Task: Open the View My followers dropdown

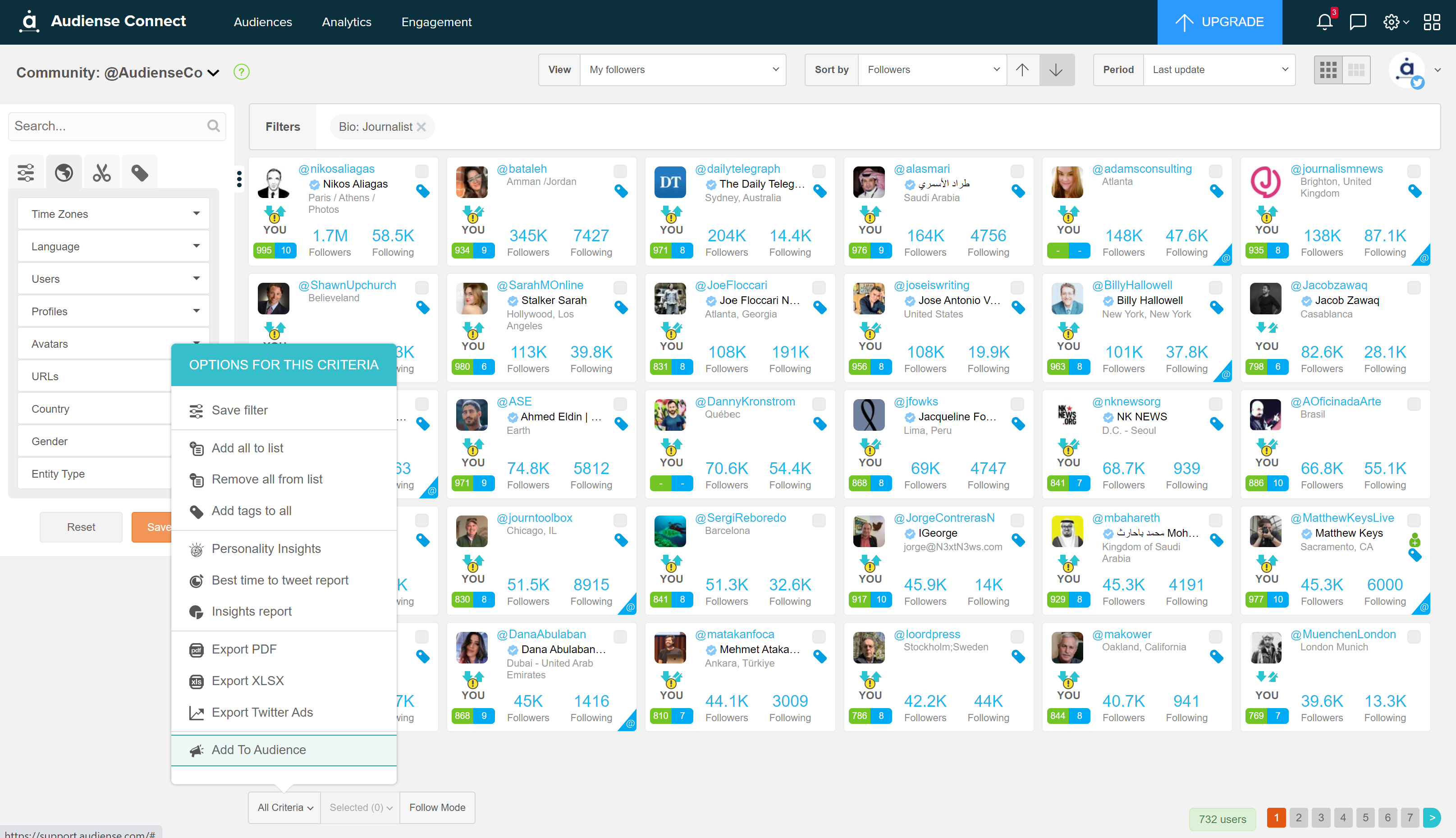Action: coord(683,69)
